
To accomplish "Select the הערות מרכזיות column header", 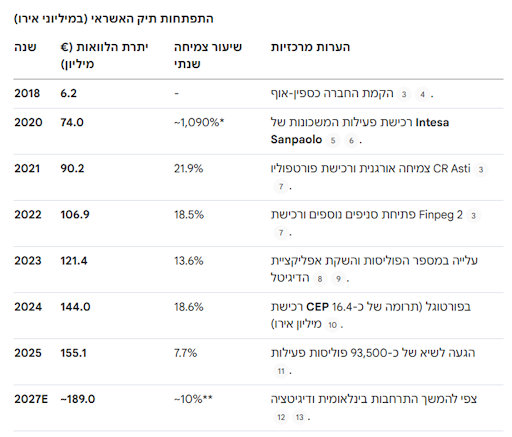I will coord(310,47).
